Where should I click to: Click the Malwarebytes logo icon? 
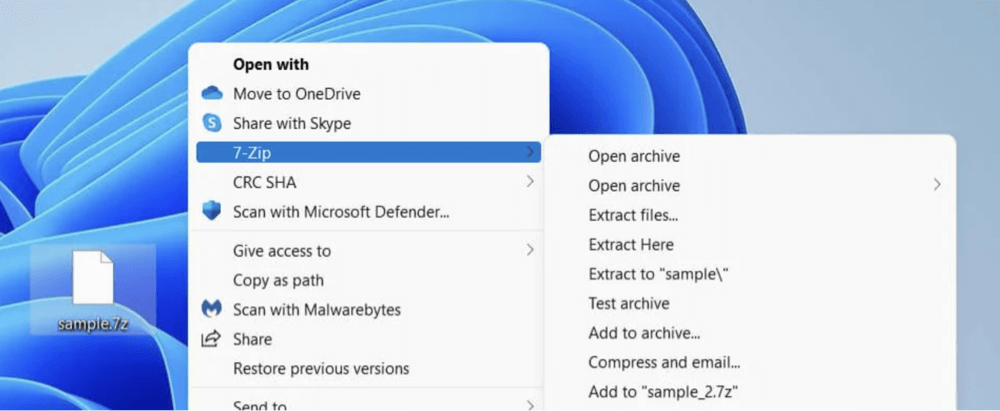click(212, 310)
